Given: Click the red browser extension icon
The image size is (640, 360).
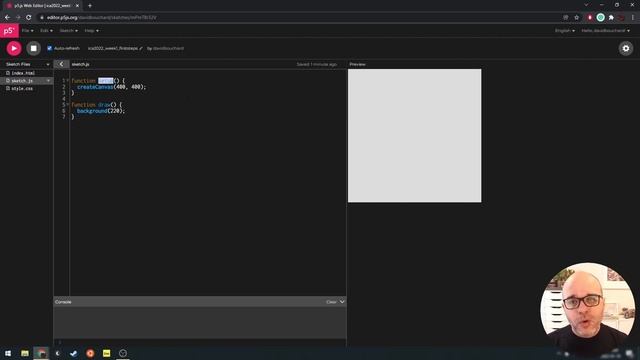Looking at the screenshot, I should pos(589,18).
